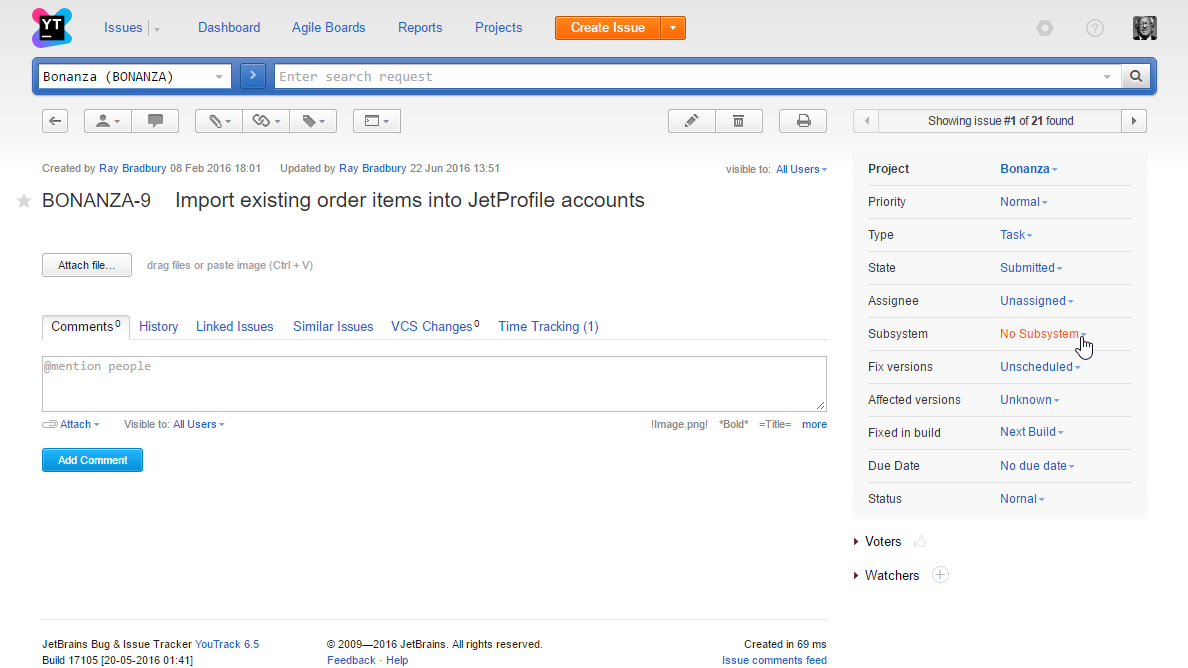Star the BONANZA-9 issue

click(x=24, y=201)
